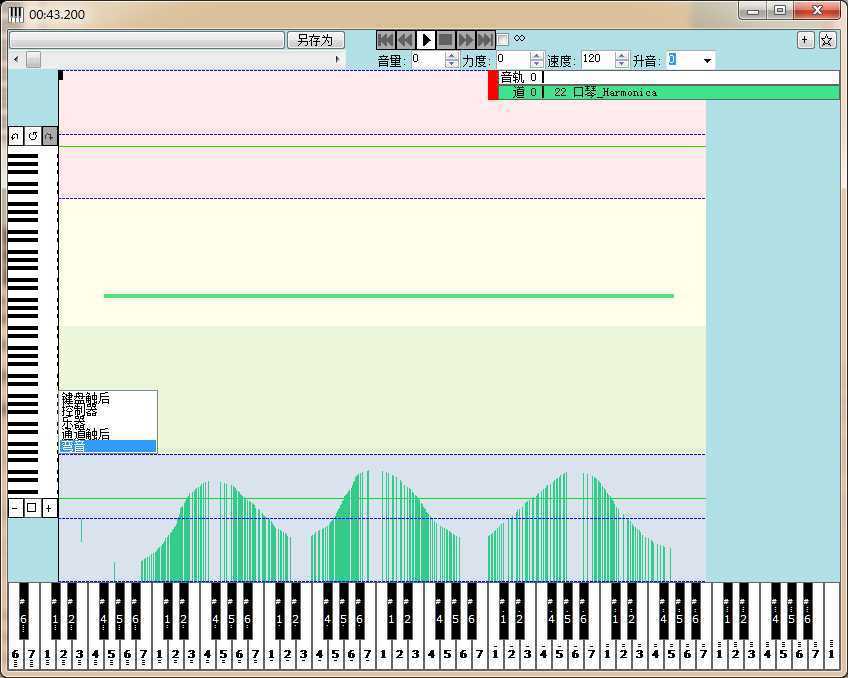Viewport: 848px width, 678px height.
Task: Start playback with the play button
Action: coord(426,40)
